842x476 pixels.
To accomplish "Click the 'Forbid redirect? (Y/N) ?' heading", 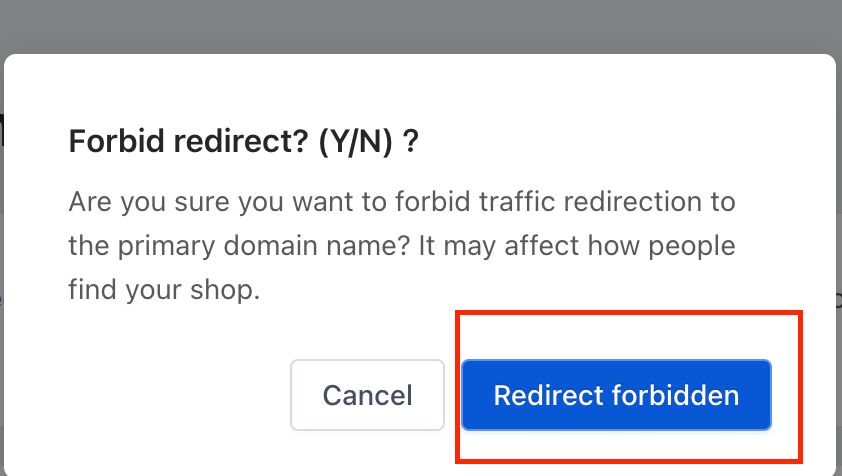I will pyautogui.click(x=243, y=142).
